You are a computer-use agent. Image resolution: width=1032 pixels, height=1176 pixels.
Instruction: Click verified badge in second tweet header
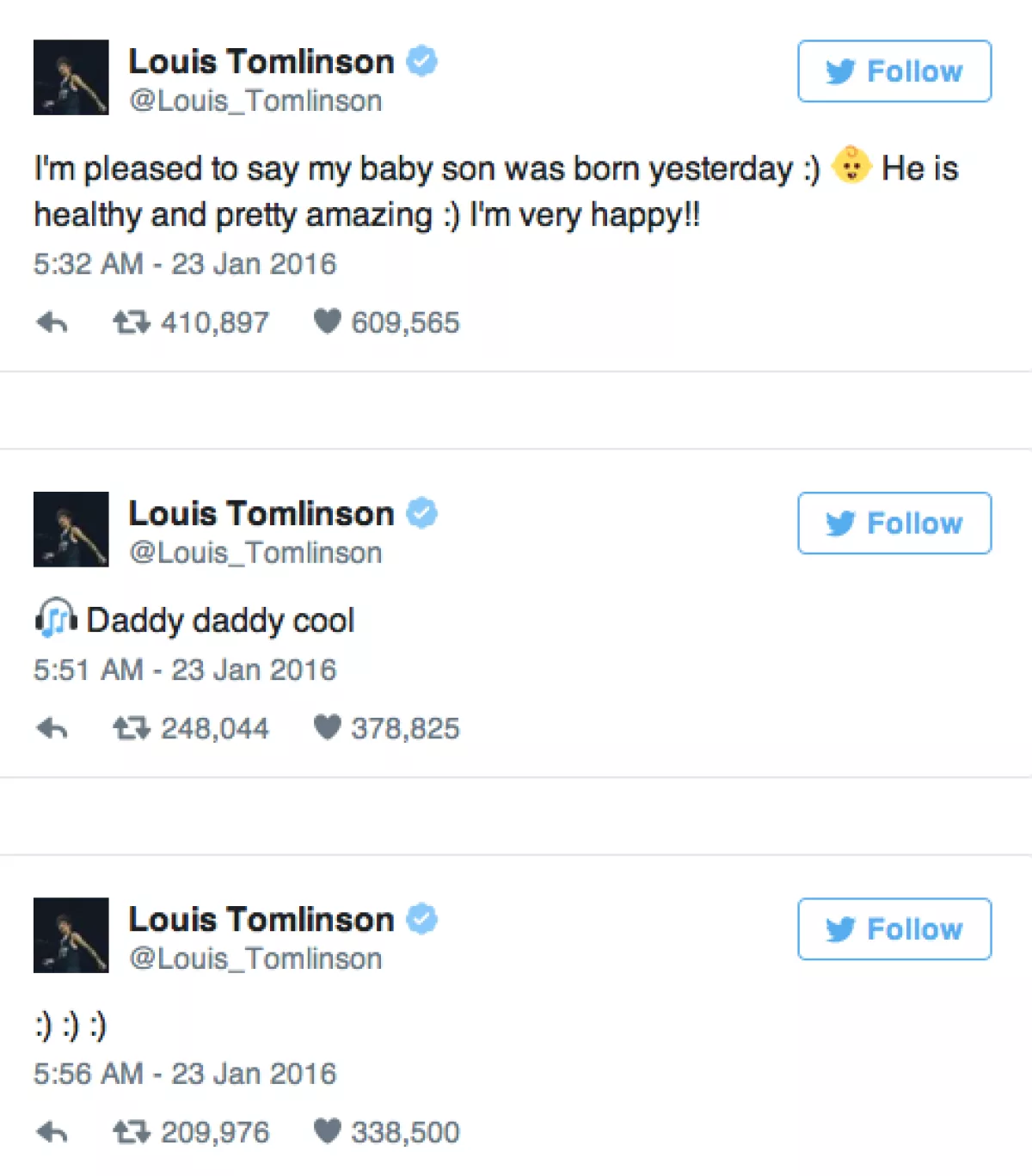point(422,513)
